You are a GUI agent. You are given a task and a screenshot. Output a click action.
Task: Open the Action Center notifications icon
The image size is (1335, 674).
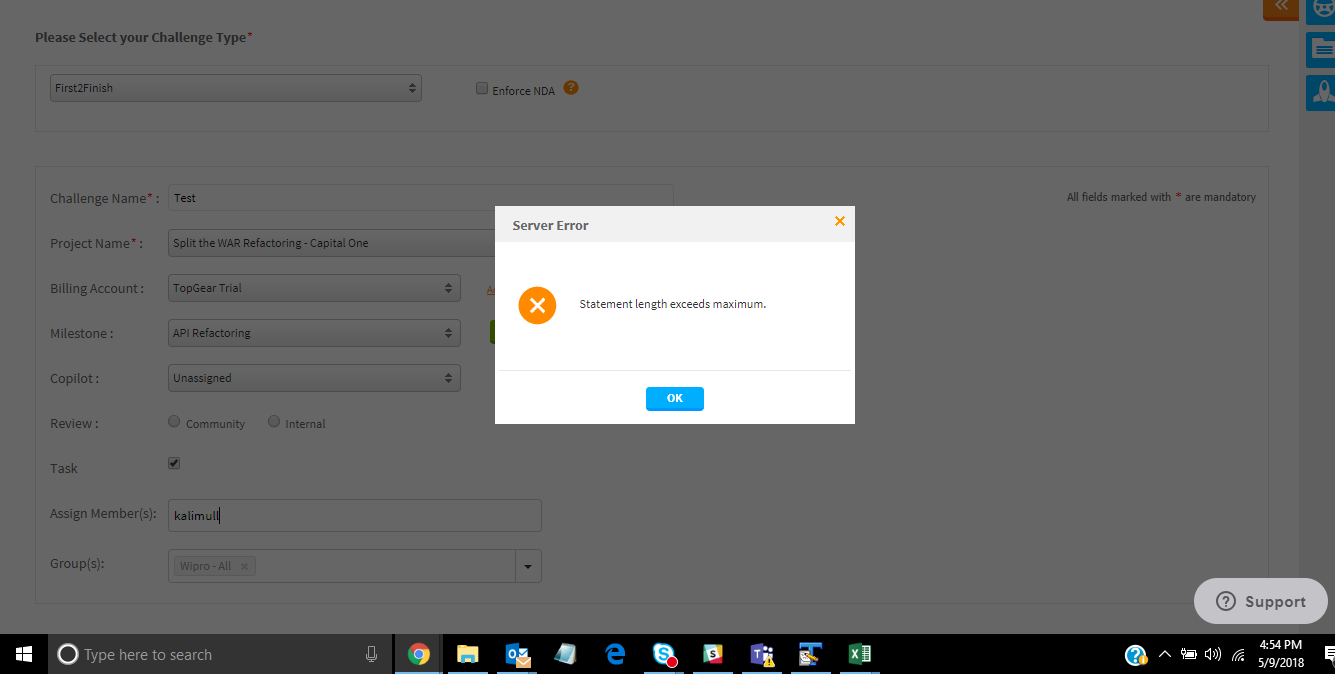(x=1328, y=654)
